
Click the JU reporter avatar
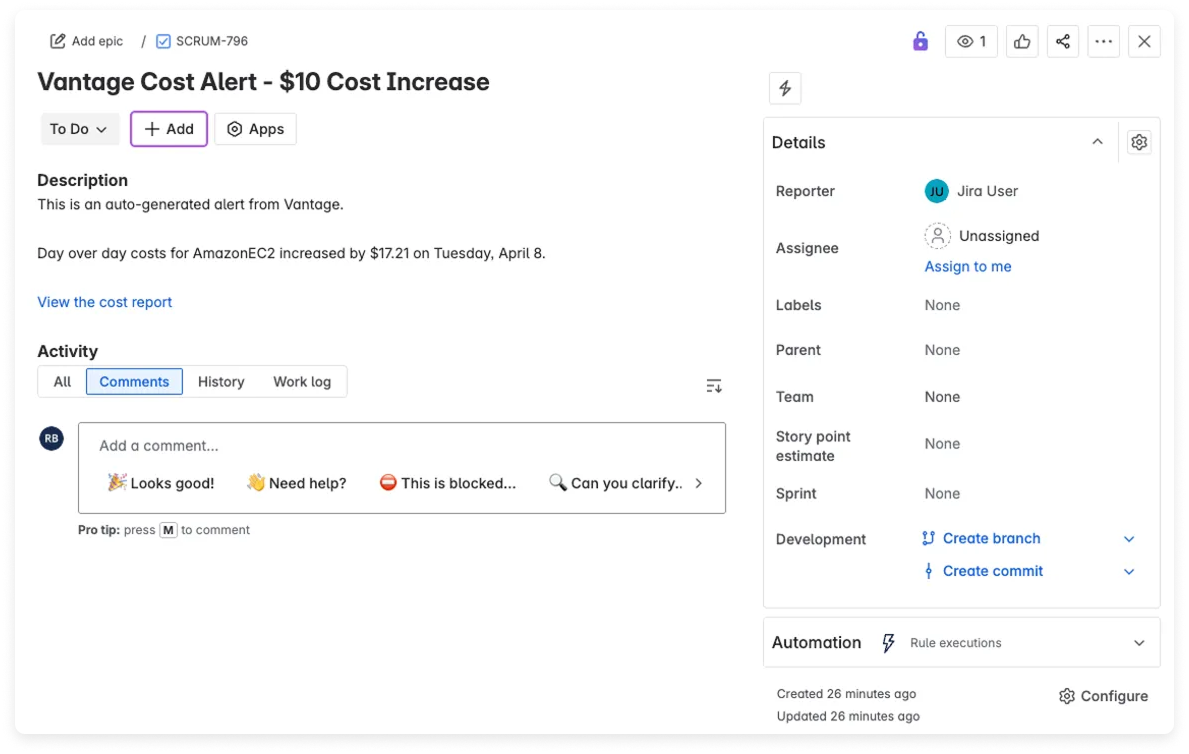(x=936, y=191)
